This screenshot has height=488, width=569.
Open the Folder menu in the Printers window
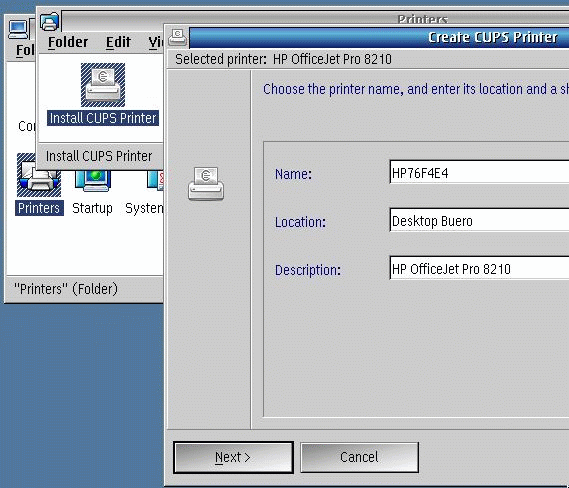[68, 42]
